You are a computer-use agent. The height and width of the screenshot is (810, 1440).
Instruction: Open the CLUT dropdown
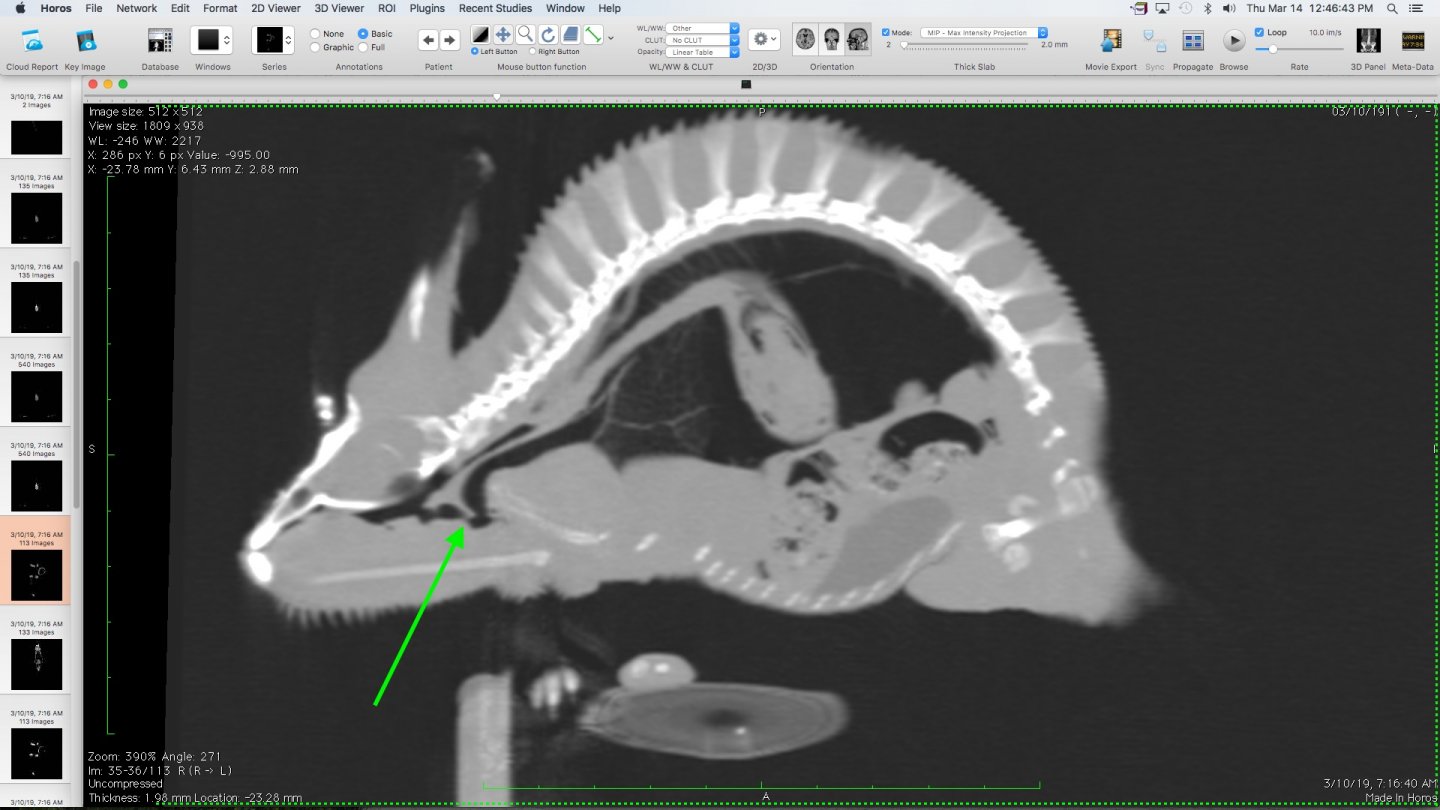704,40
